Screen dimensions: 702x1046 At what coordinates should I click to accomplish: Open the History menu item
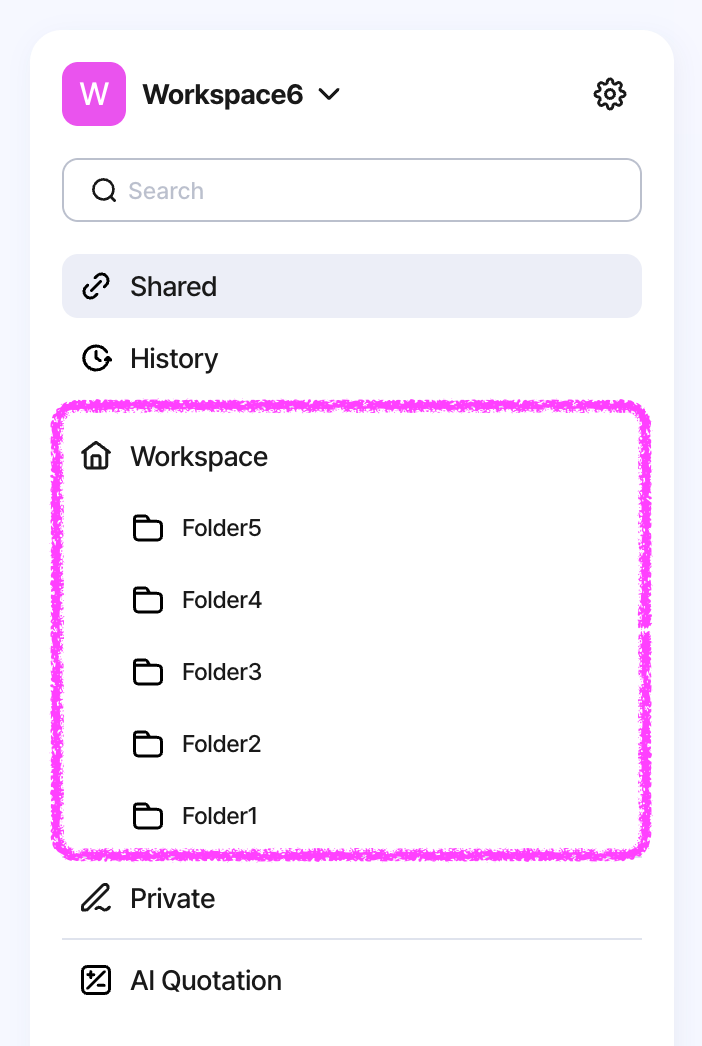(x=352, y=358)
